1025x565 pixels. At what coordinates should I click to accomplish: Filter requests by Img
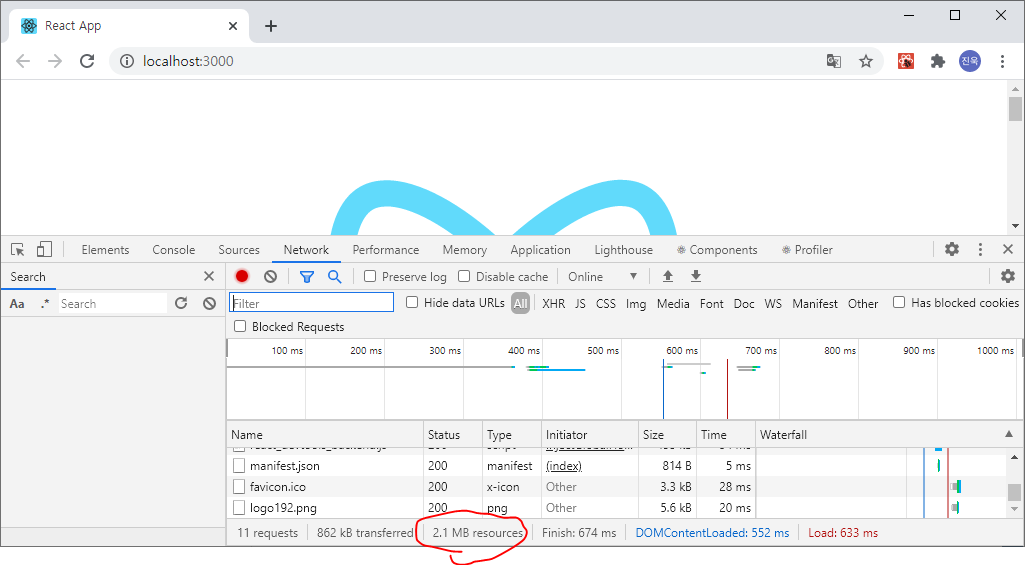click(x=636, y=303)
